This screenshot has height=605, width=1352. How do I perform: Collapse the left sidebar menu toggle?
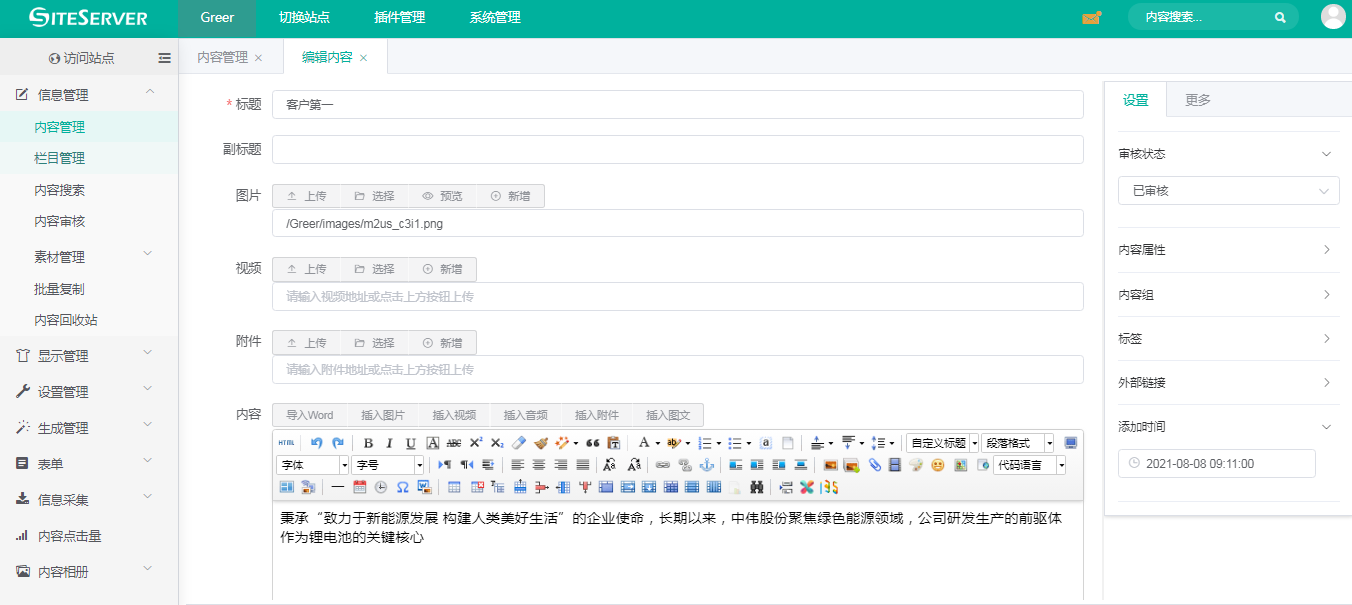pos(165,58)
